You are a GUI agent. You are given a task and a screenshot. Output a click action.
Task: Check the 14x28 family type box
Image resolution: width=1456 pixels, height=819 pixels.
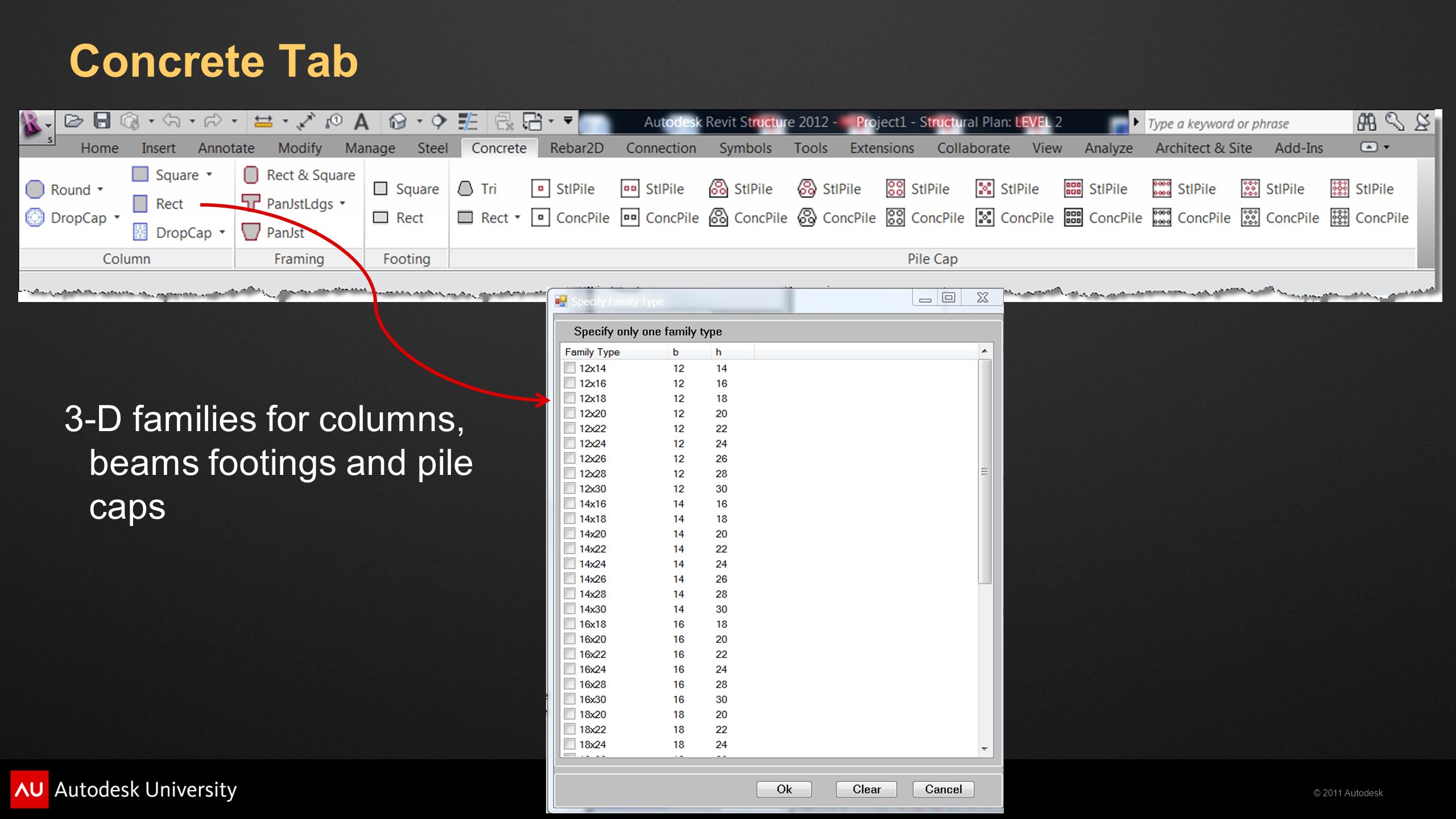click(569, 594)
